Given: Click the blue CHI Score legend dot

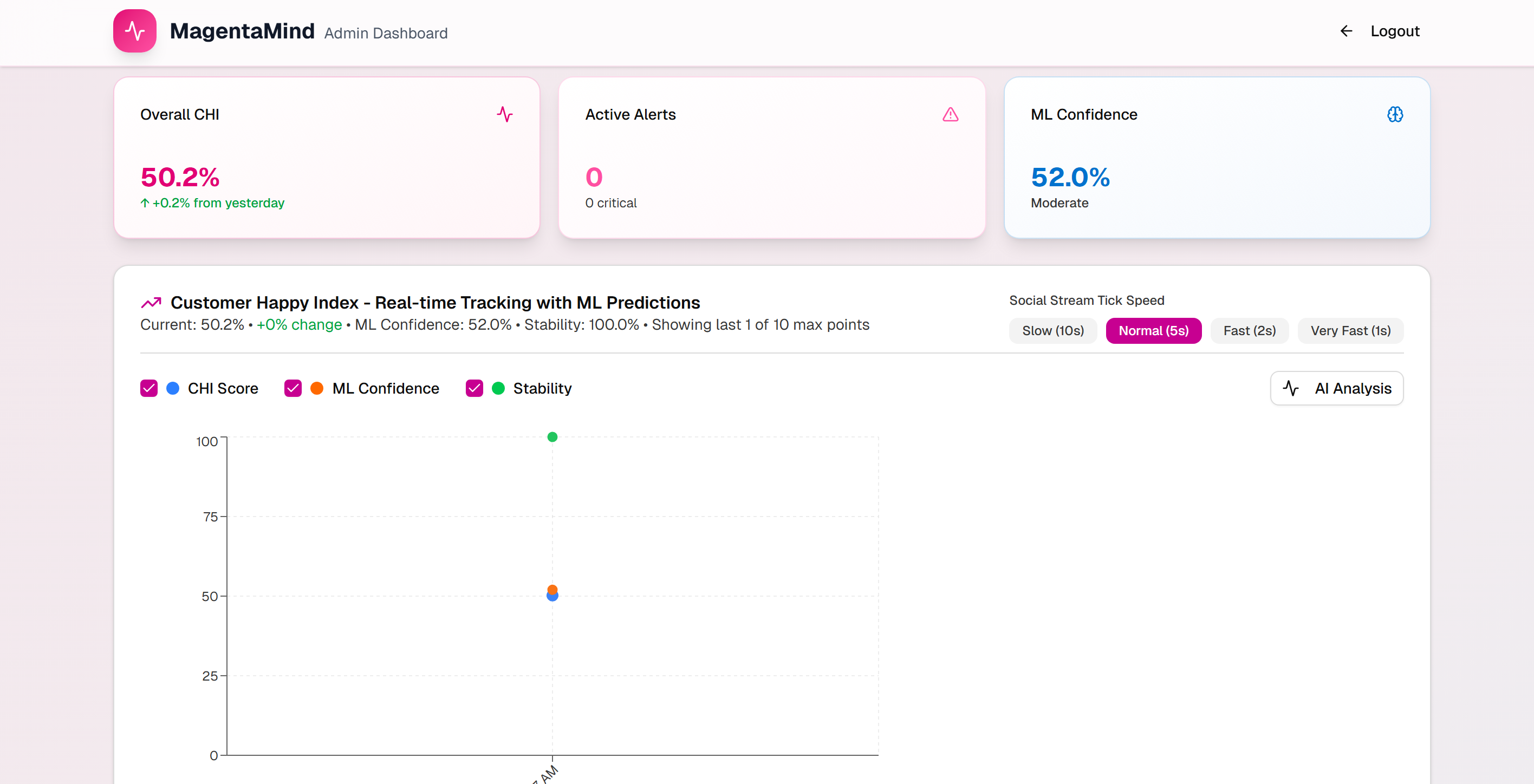Looking at the screenshot, I should click(173, 388).
